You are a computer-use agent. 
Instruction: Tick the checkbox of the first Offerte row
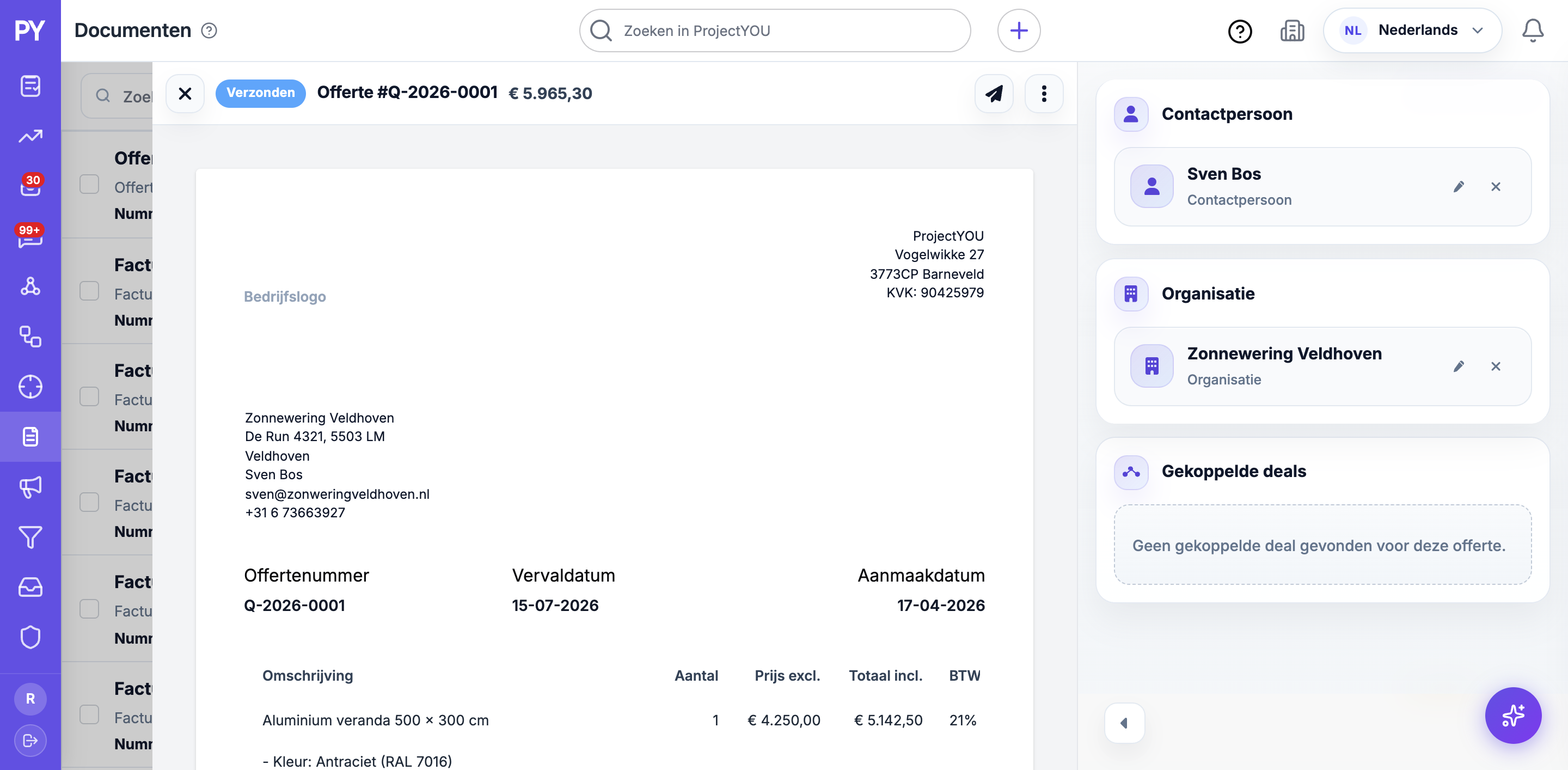[89, 185]
